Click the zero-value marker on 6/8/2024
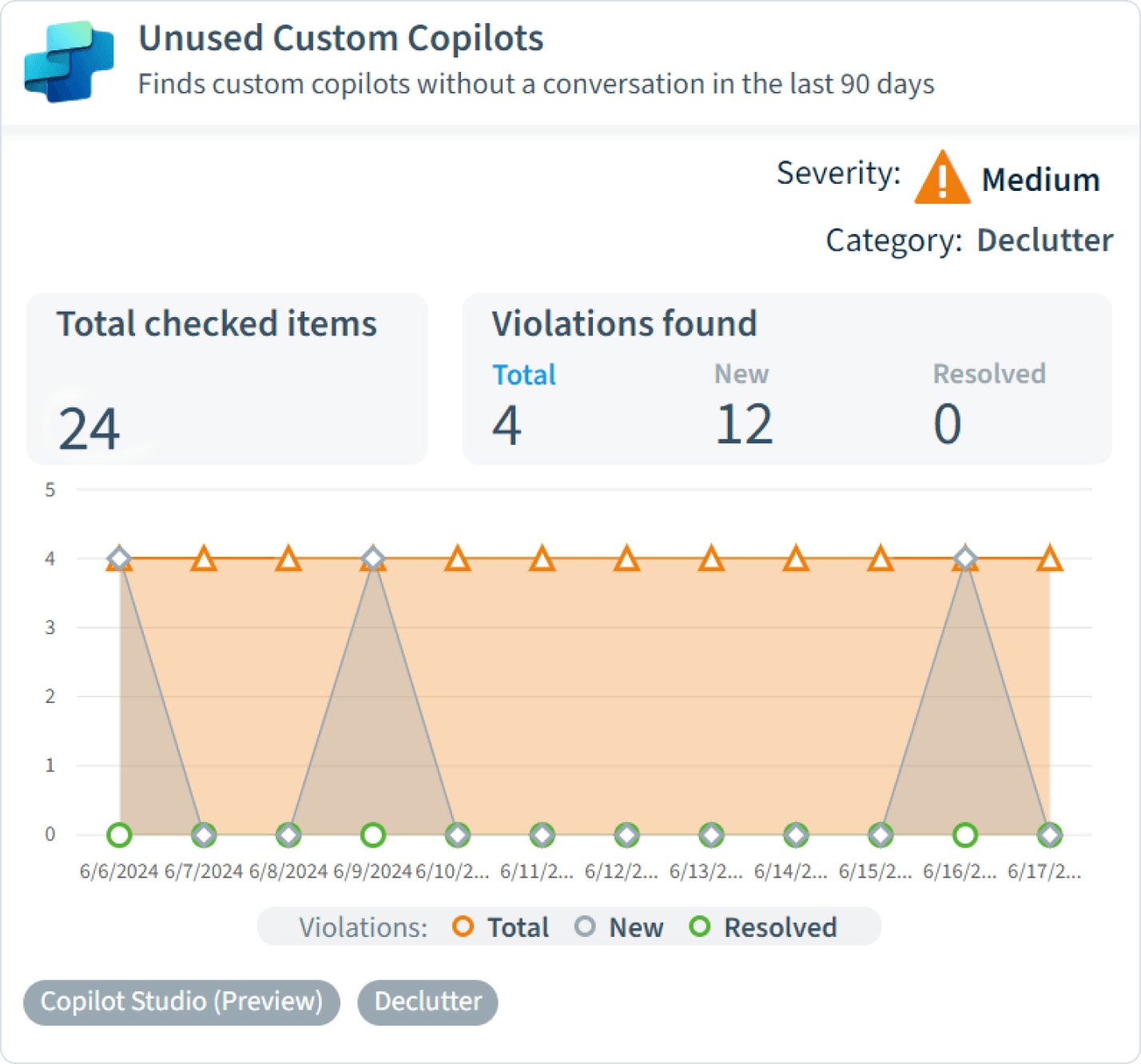 click(288, 835)
